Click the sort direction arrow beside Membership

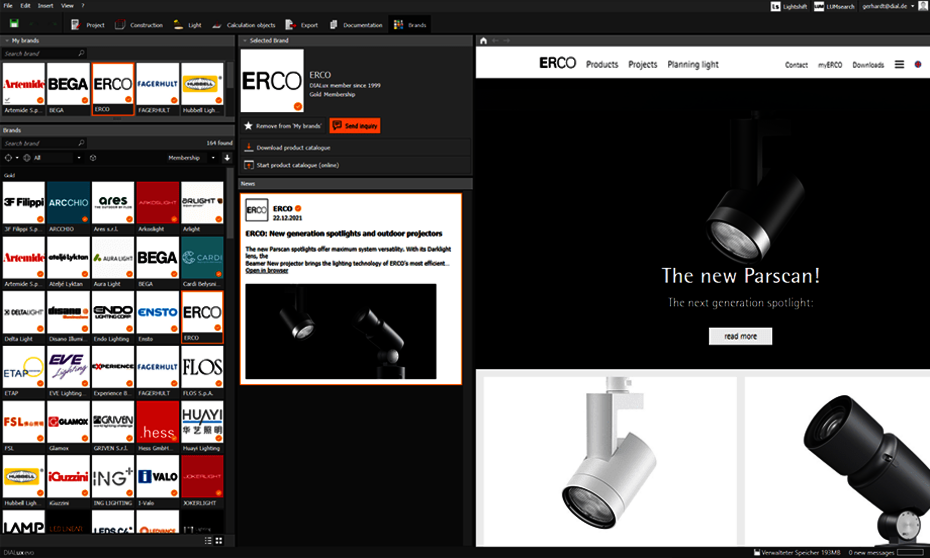point(227,158)
